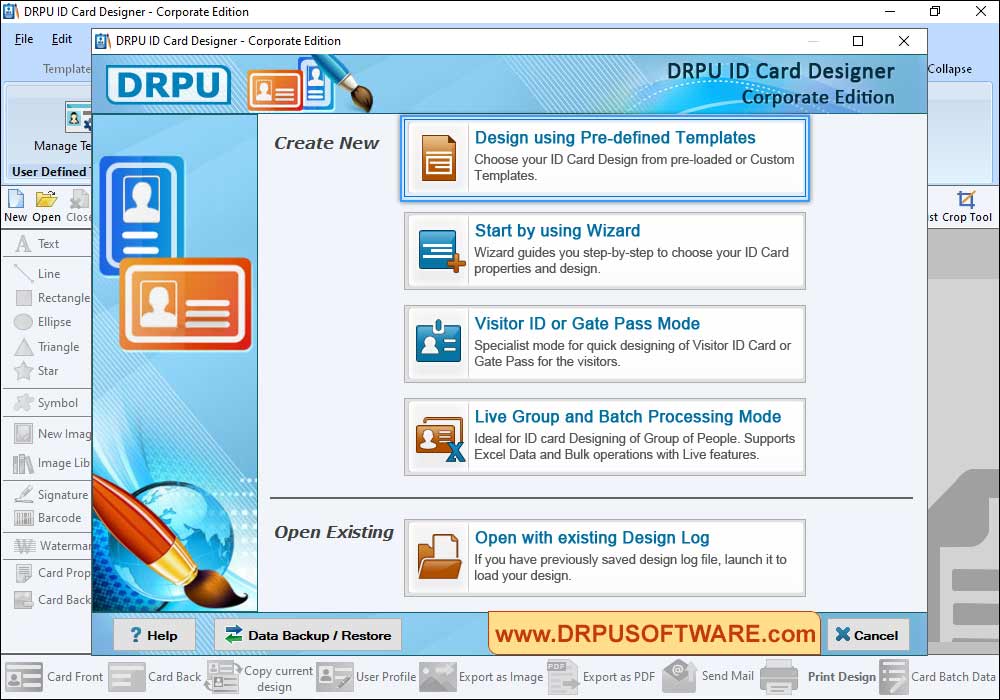
Task: Switch to Card Back in bottom bar
Action: pyautogui.click(x=154, y=677)
